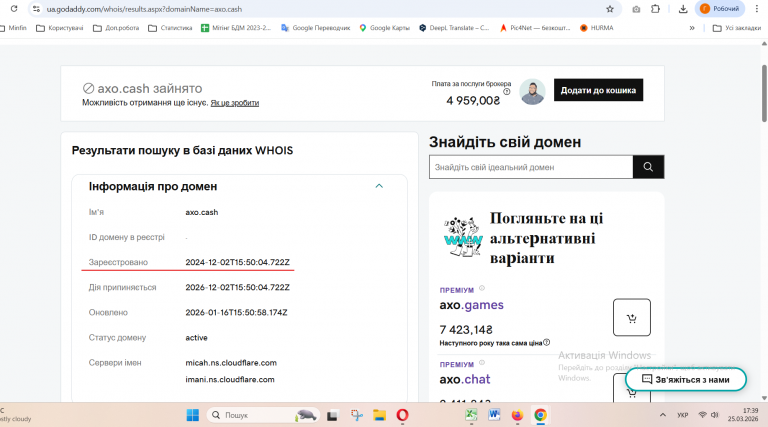Open Pic4Net bookmark

pos(534,28)
